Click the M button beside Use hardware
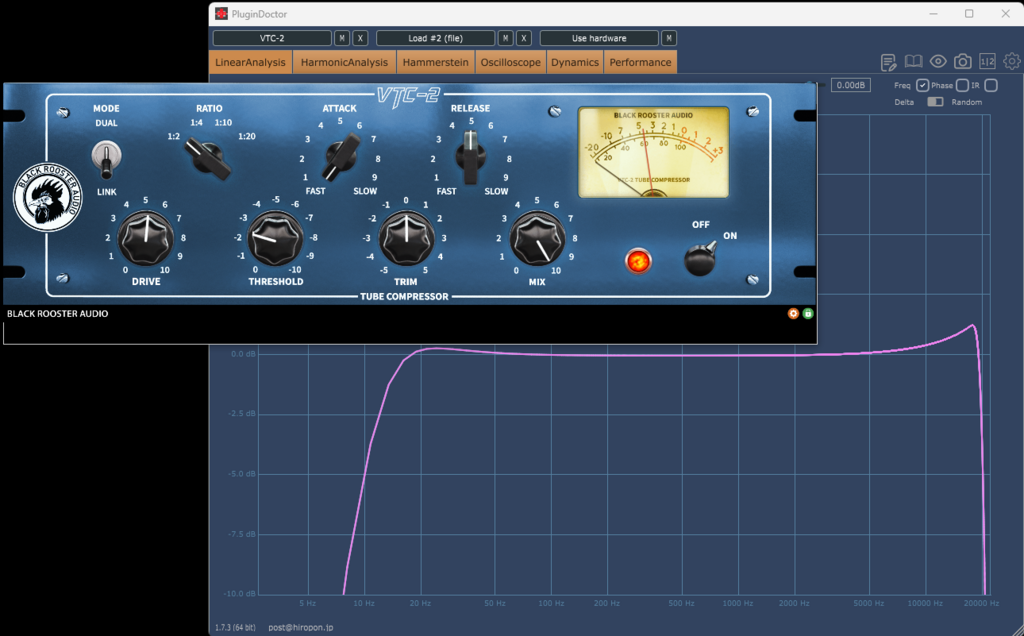 pos(668,38)
